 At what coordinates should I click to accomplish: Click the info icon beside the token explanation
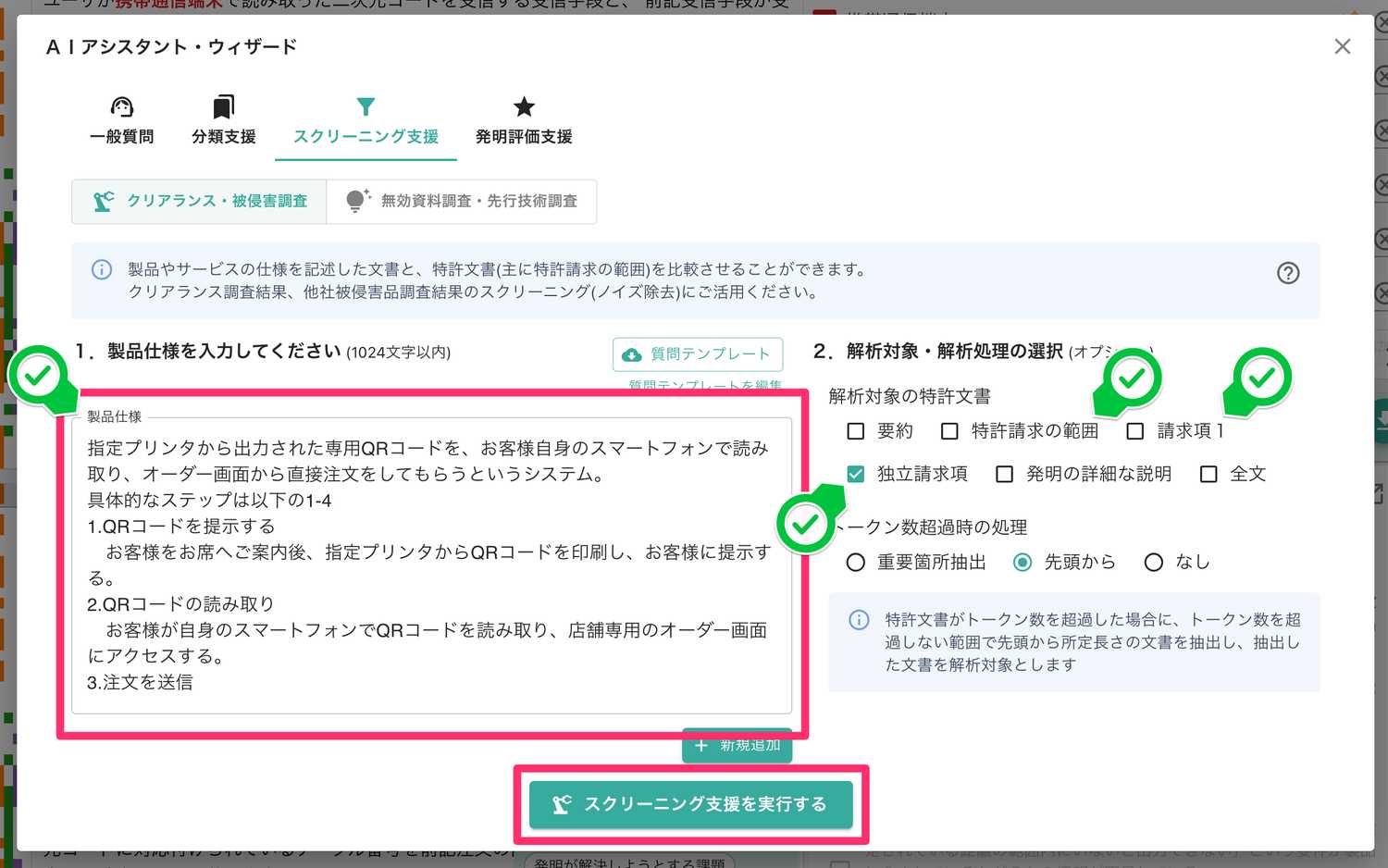pos(859,620)
